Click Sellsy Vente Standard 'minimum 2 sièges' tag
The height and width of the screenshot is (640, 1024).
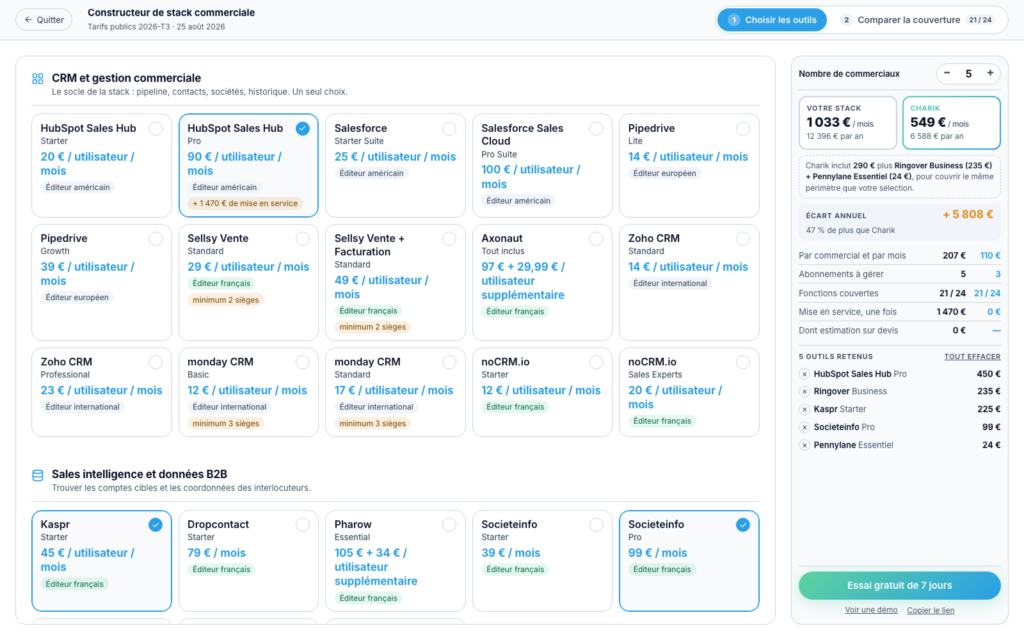click(x=225, y=300)
